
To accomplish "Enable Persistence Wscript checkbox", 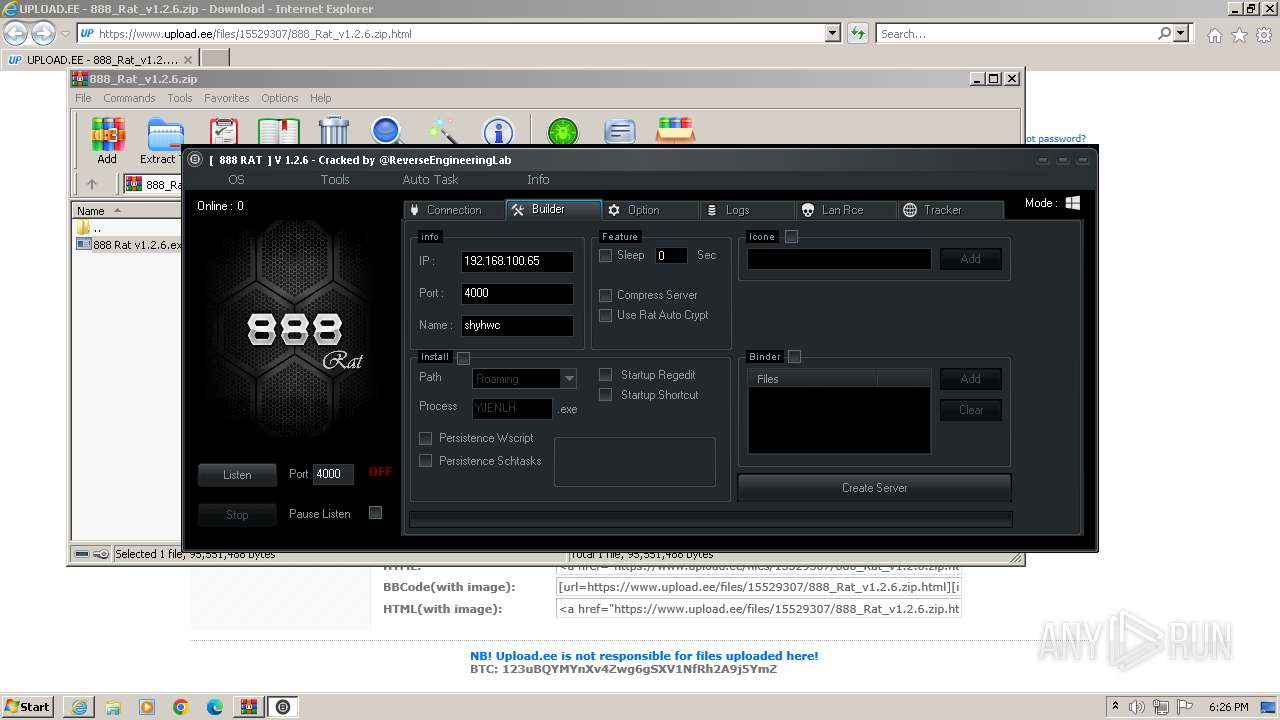I will [425, 438].
